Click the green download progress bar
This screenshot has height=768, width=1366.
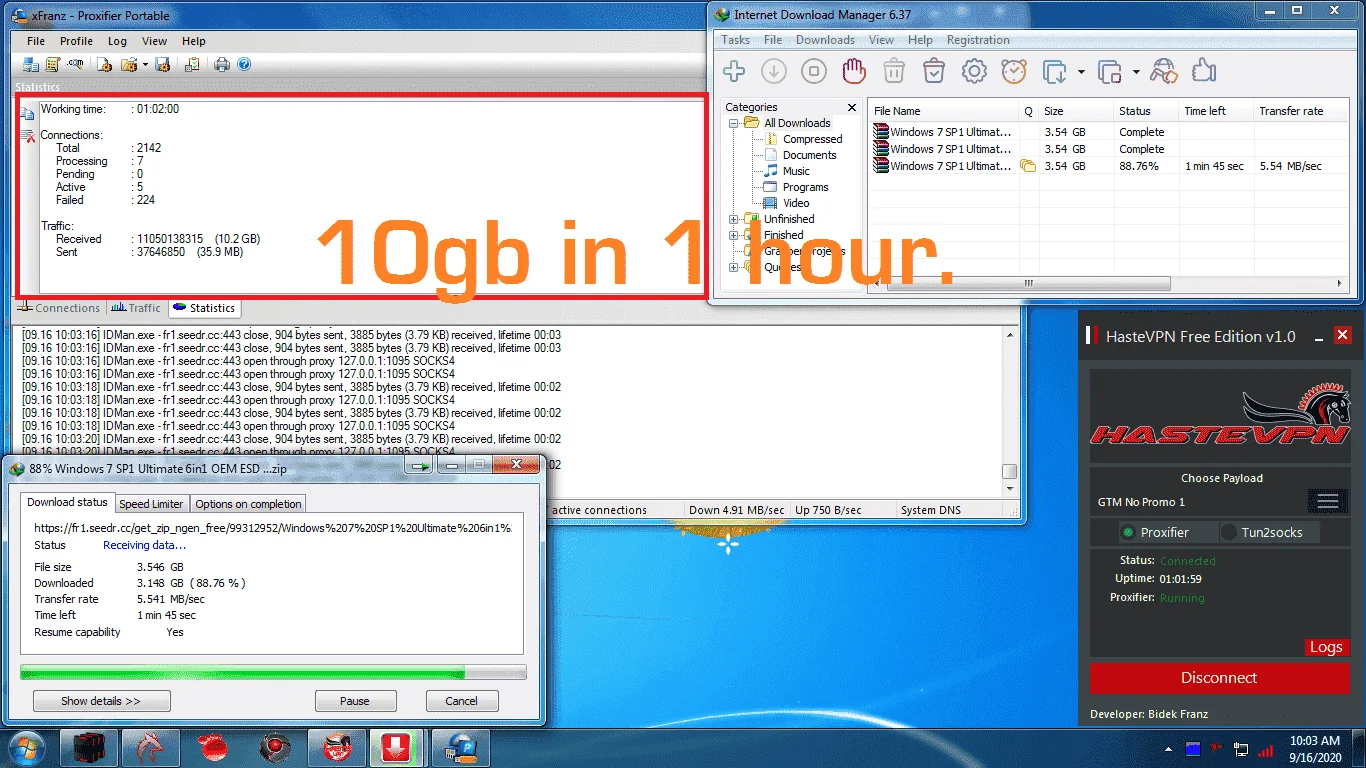pos(273,673)
